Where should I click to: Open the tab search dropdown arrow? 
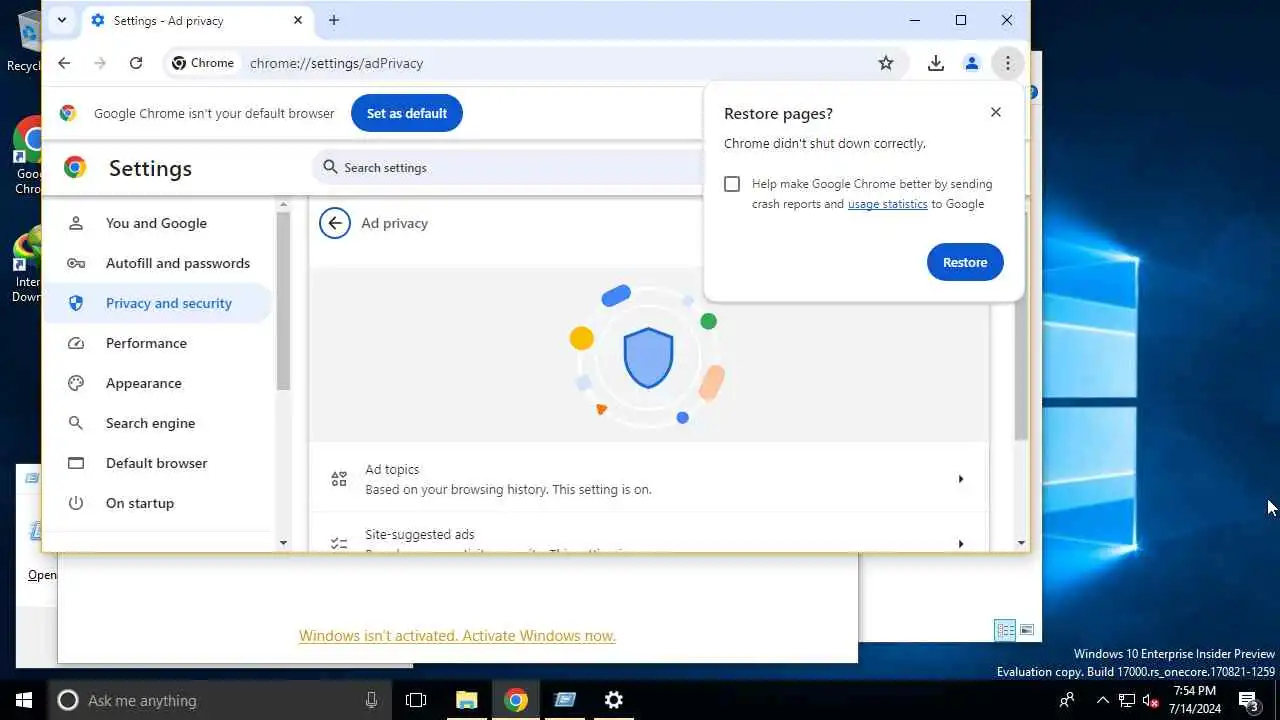(62, 20)
